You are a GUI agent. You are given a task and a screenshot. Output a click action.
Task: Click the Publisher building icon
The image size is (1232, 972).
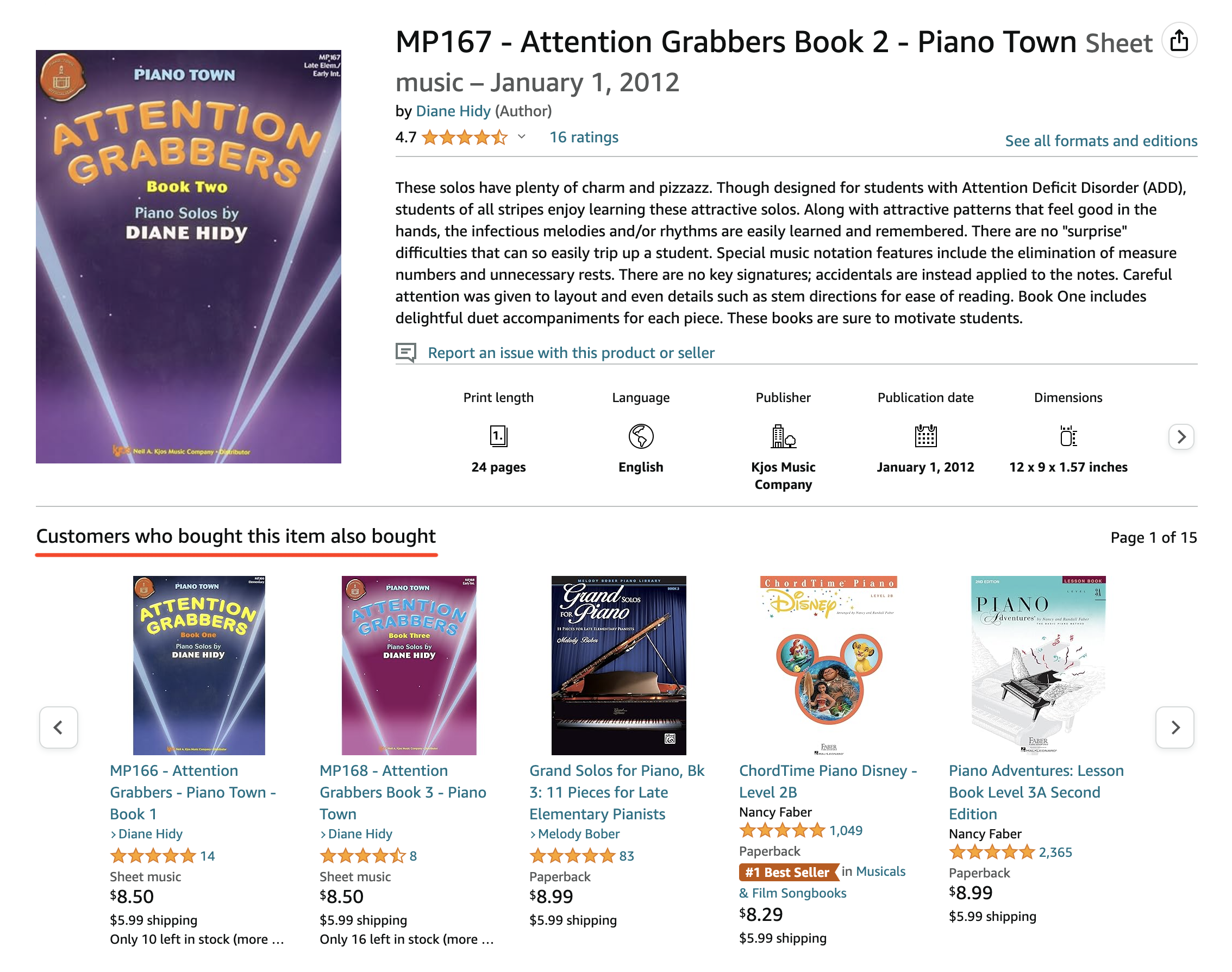783,436
